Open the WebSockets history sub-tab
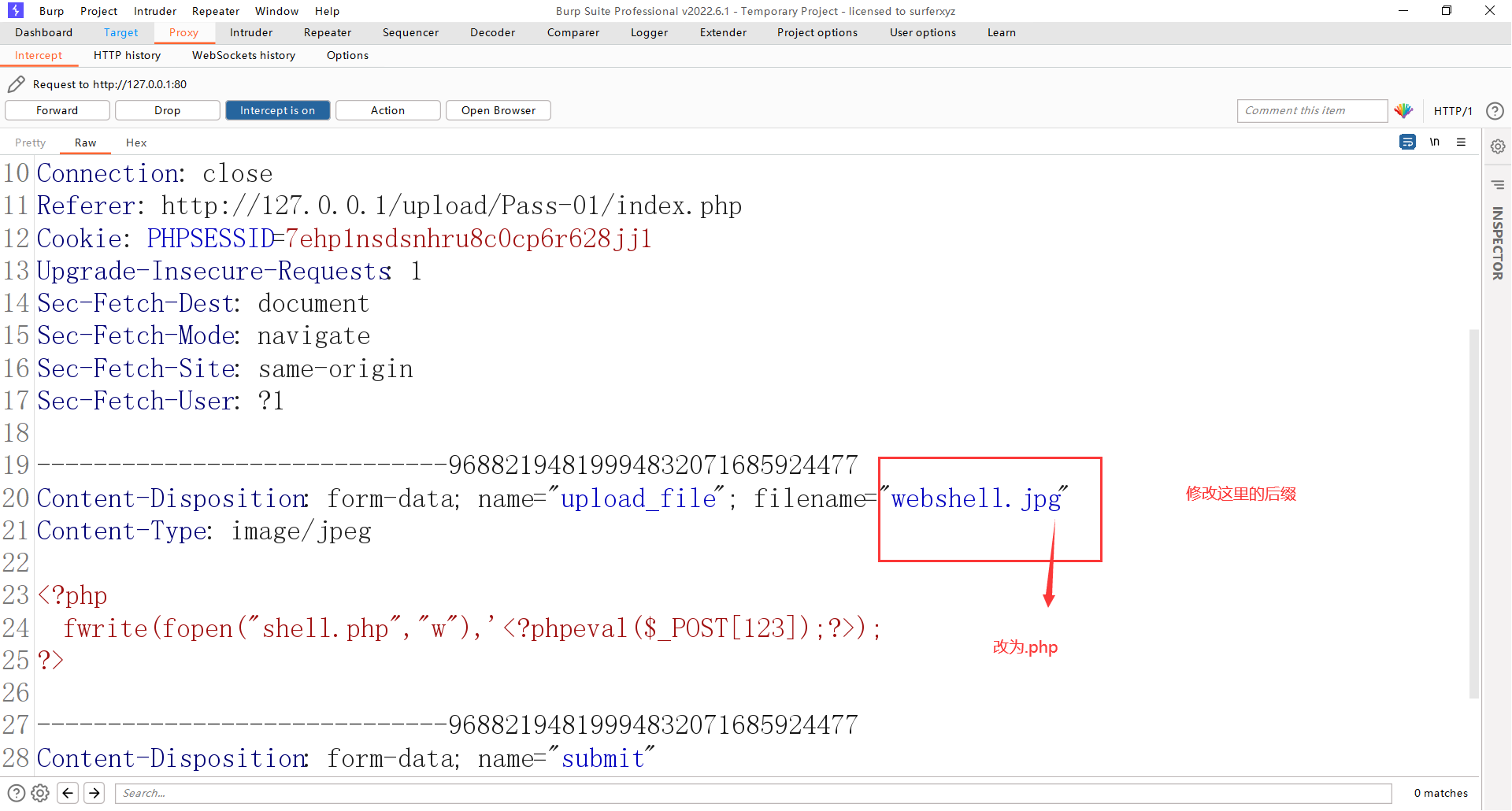Image resolution: width=1512 pixels, height=811 pixels. pos(244,55)
